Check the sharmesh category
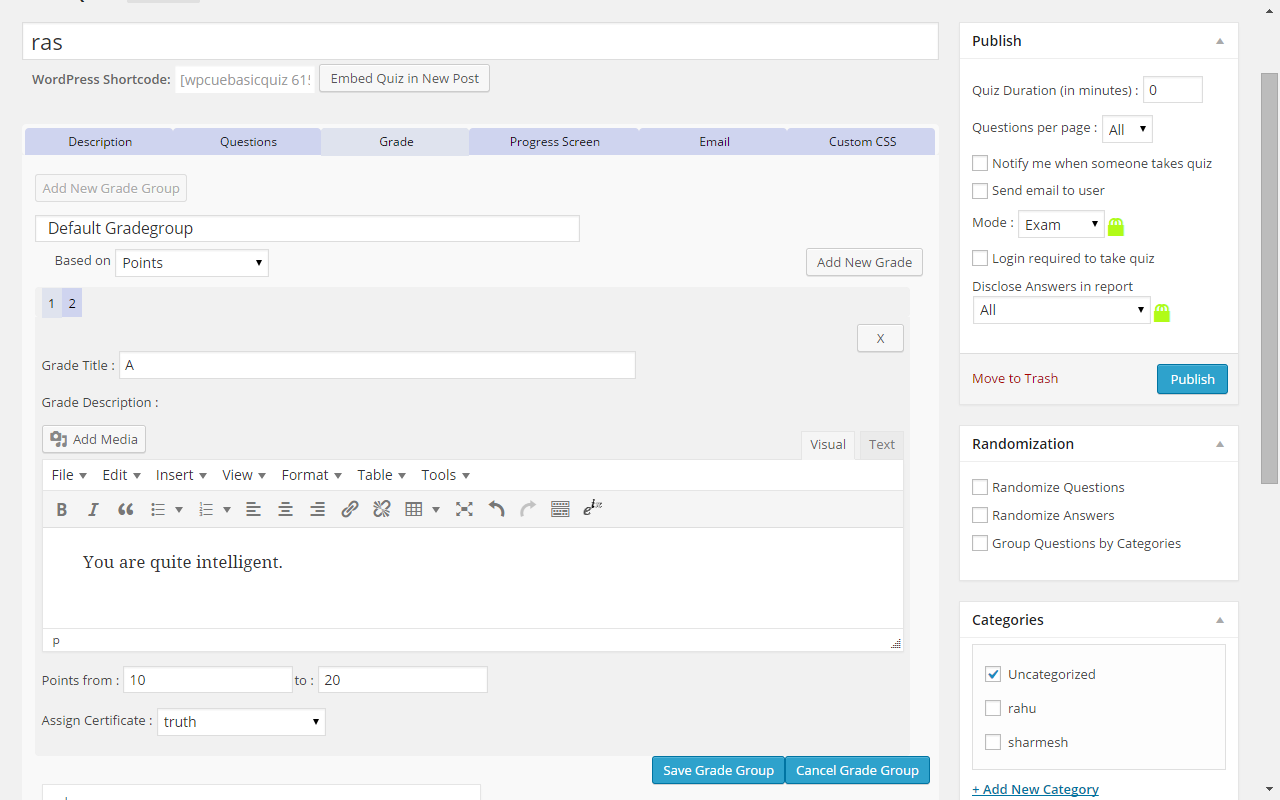1280x800 pixels. click(993, 742)
